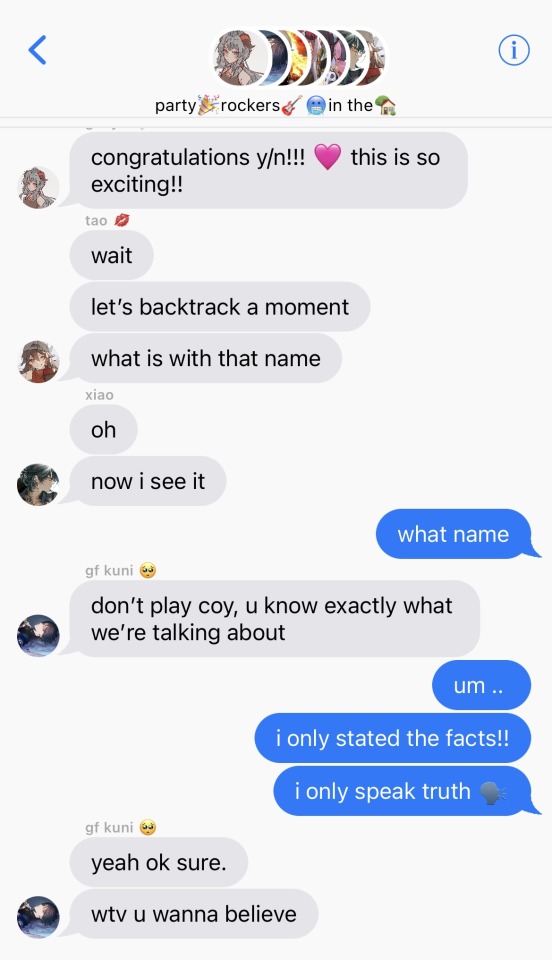Tap the pink heart emoji in congratulations message
Screen dimensions: 552x960
click(x=327, y=157)
